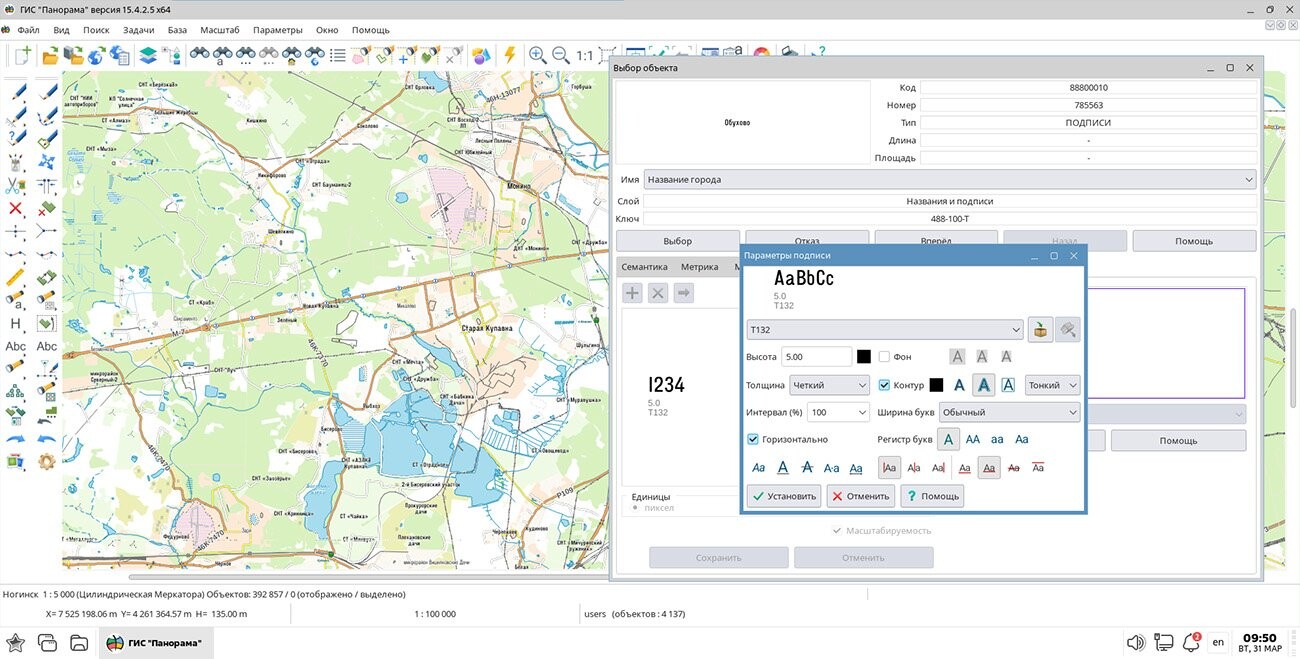Click the yellow ruler measurement tool
Screen dimensions: 1300x659
click(x=15, y=277)
